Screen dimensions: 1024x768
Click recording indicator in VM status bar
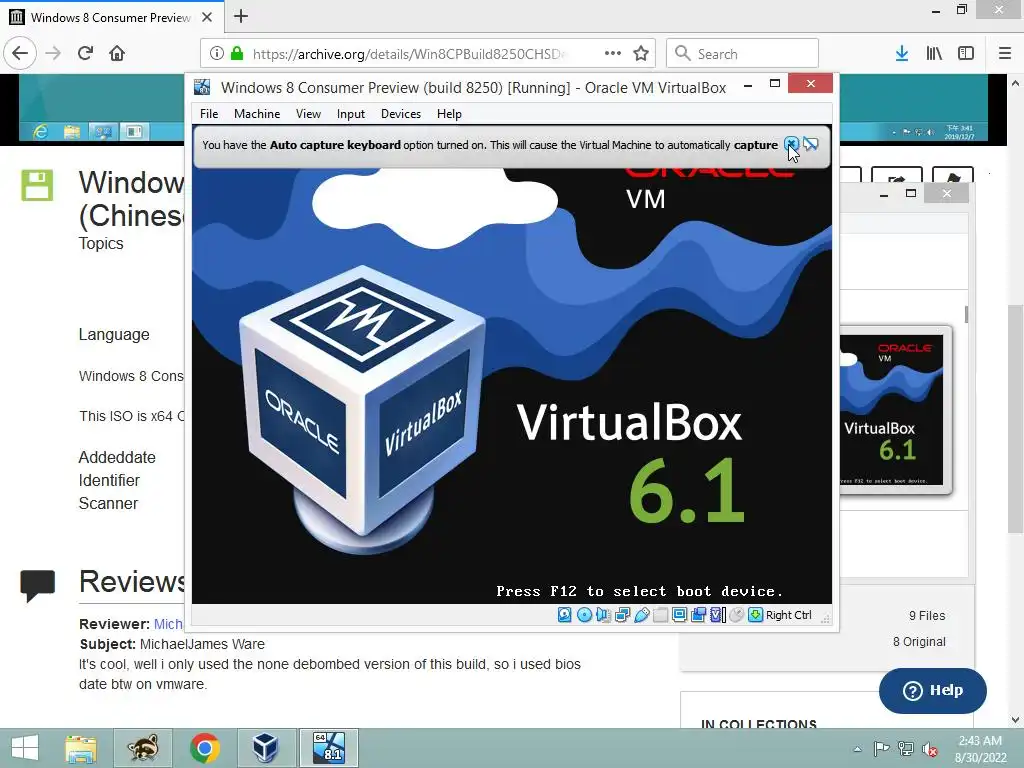698,615
